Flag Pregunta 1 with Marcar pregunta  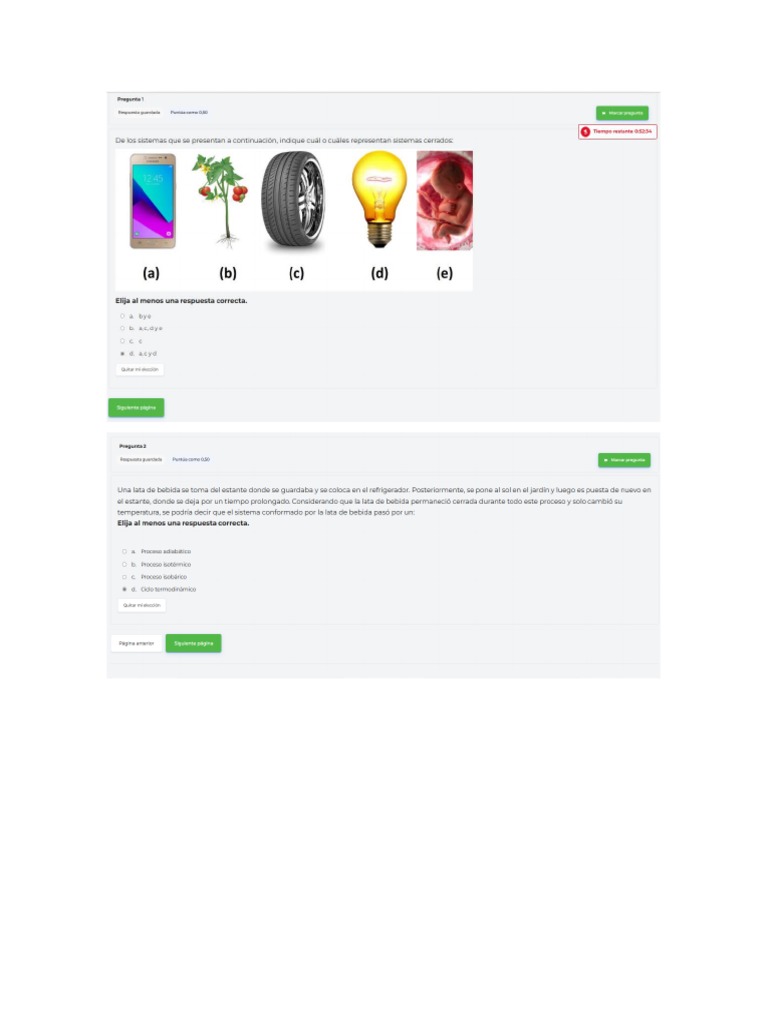622,113
